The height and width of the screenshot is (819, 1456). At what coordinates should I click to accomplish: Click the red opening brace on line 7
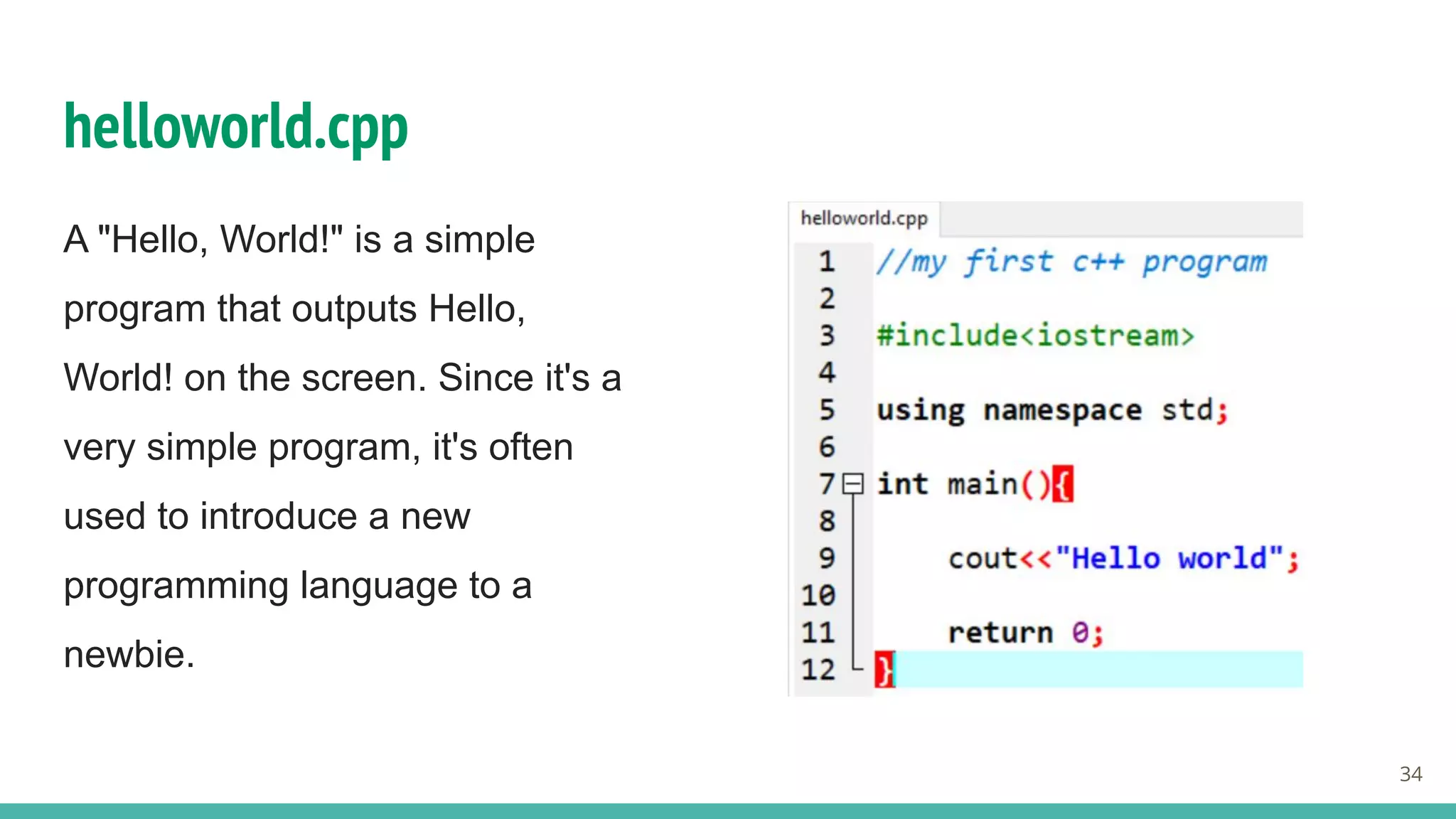1062,484
